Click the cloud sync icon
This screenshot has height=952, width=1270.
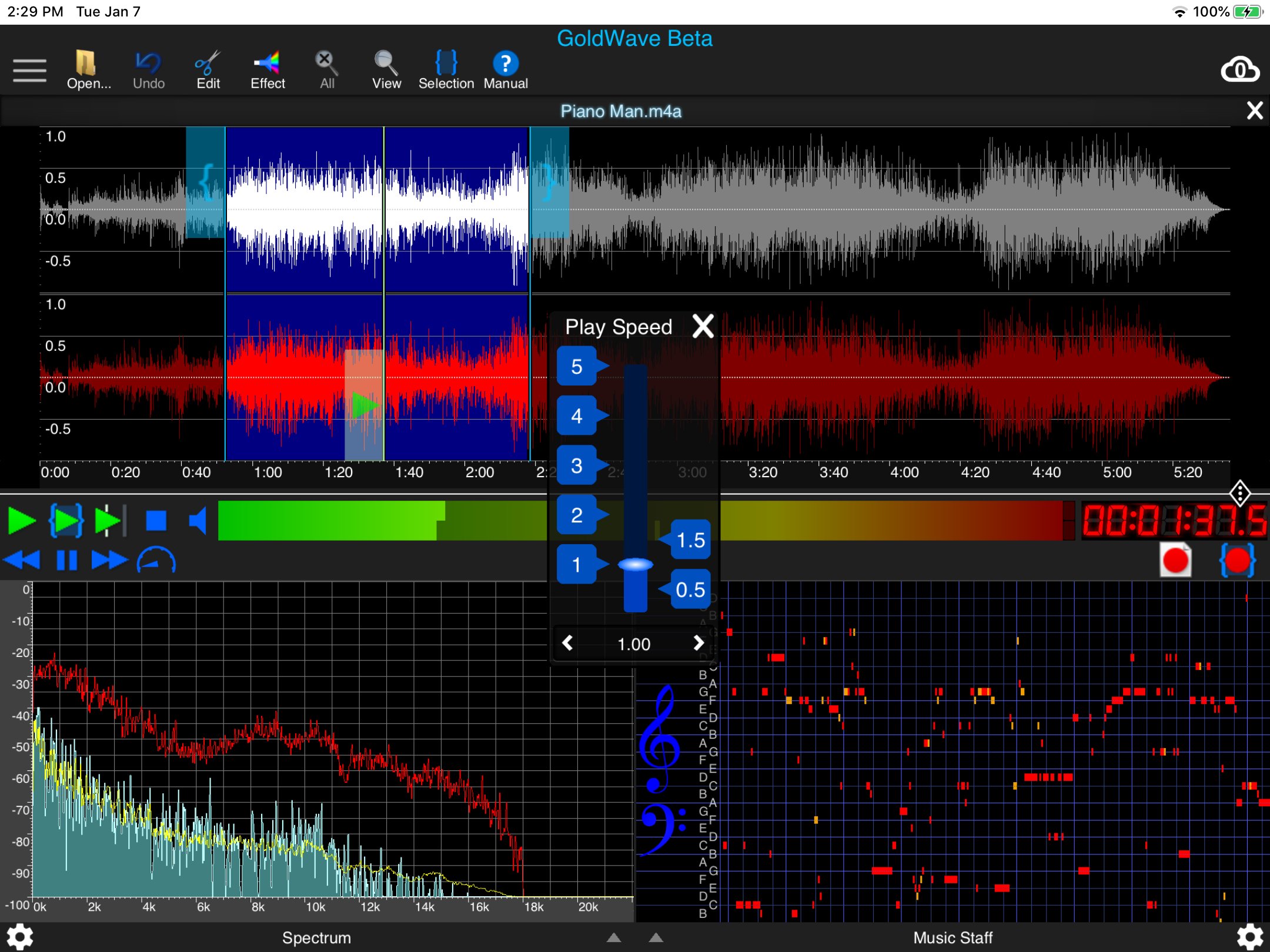pos(1241,71)
